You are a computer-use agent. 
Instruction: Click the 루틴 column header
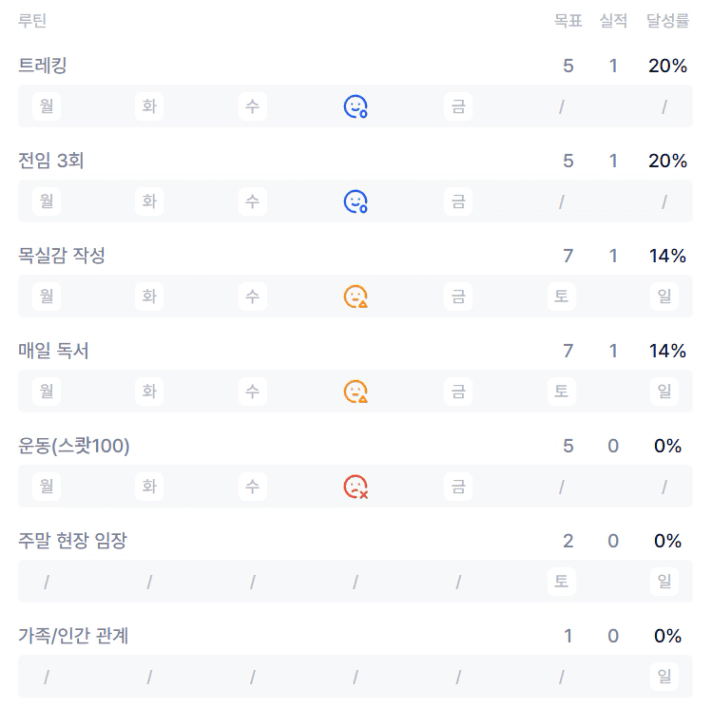[x=32, y=20]
